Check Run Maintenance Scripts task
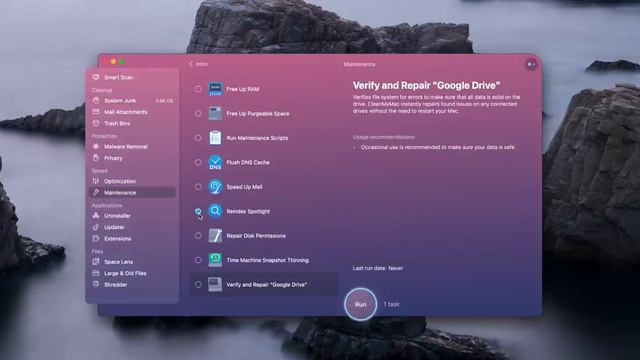640x360 pixels. pos(198,138)
